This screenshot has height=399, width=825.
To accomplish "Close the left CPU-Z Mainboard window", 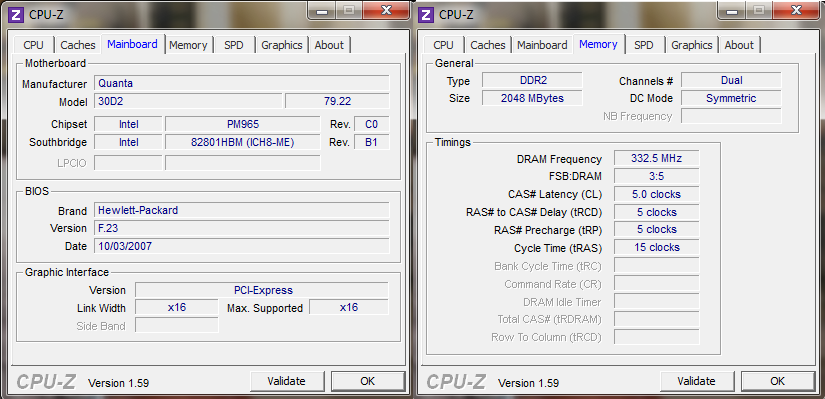I will point(386,10).
